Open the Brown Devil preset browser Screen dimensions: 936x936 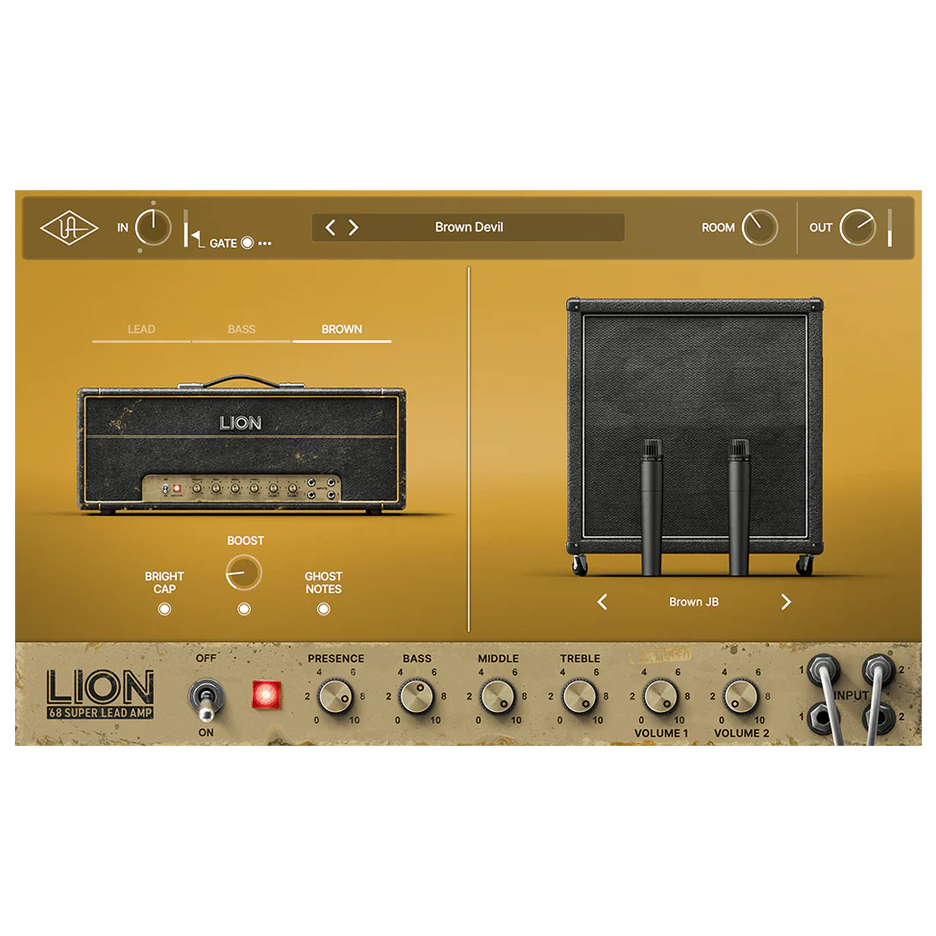(x=469, y=227)
